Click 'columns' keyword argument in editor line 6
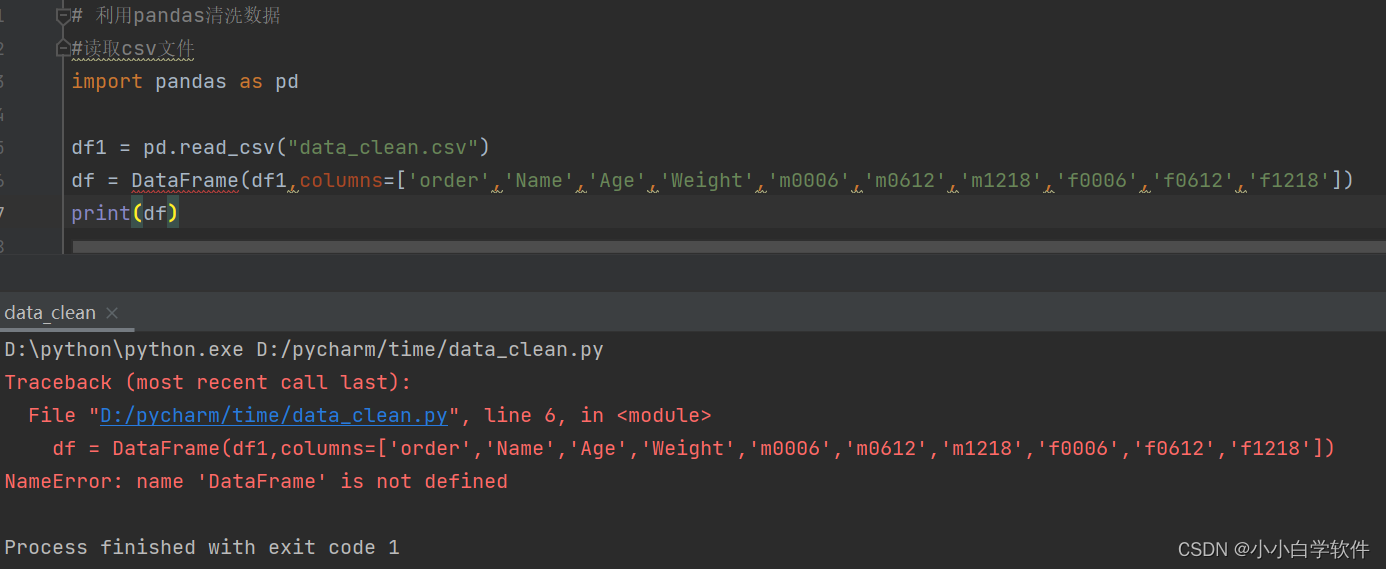 click(x=342, y=181)
